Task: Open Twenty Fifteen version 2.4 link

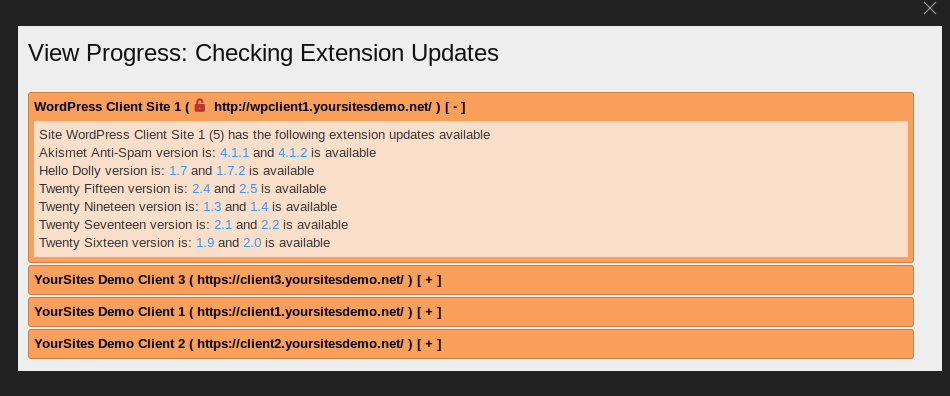Action: pos(201,189)
